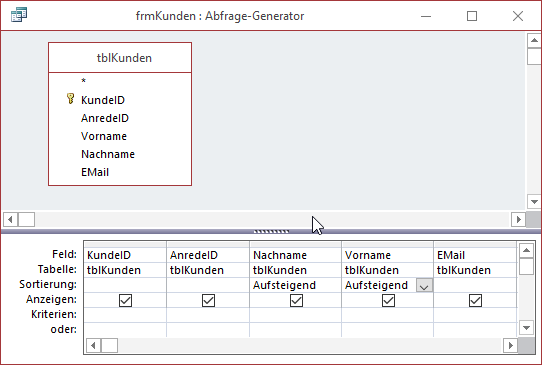542x365 pixels.
Task: Click the Feld cell containing Nachname
Action: [296, 255]
